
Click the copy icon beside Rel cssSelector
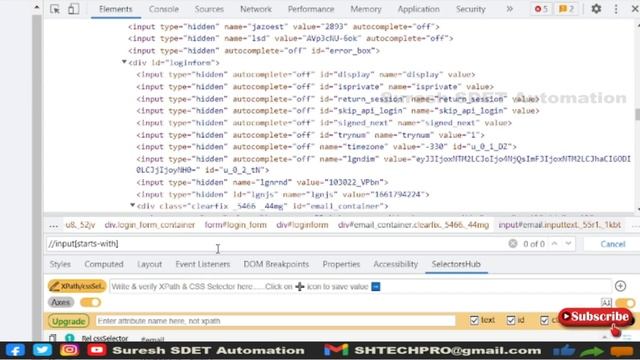[x=53, y=338]
